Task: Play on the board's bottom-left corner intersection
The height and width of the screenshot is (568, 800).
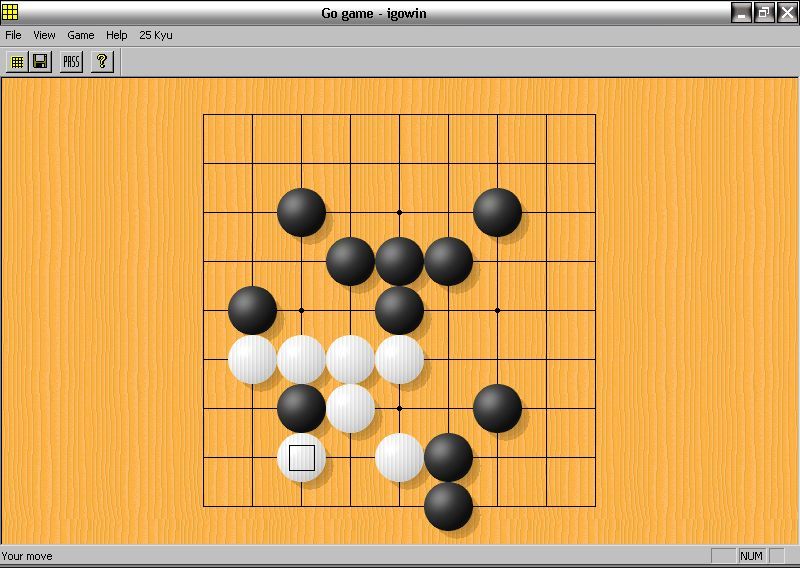Action: tap(204, 506)
